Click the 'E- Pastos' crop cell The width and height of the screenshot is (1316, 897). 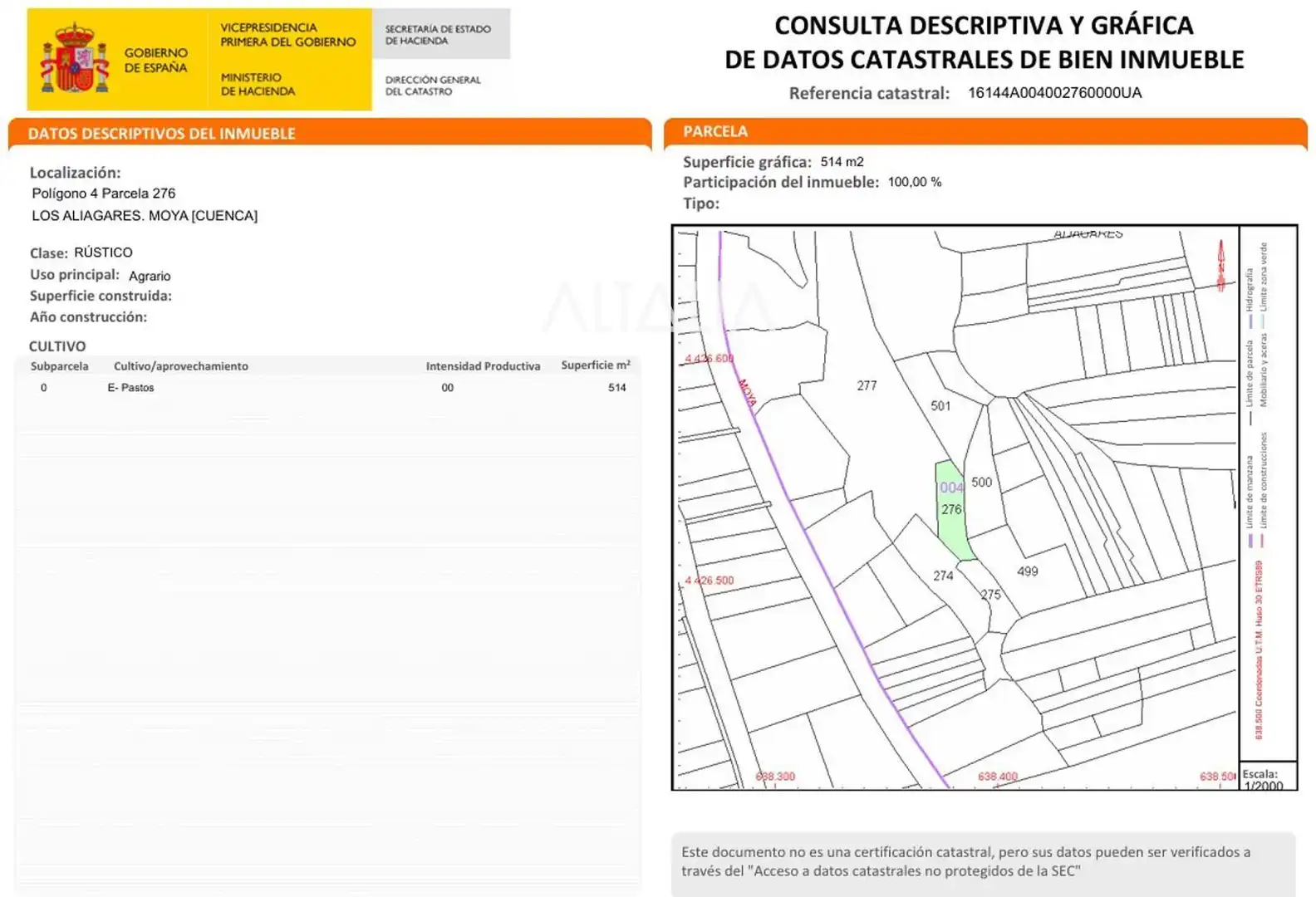tap(130, 388)
